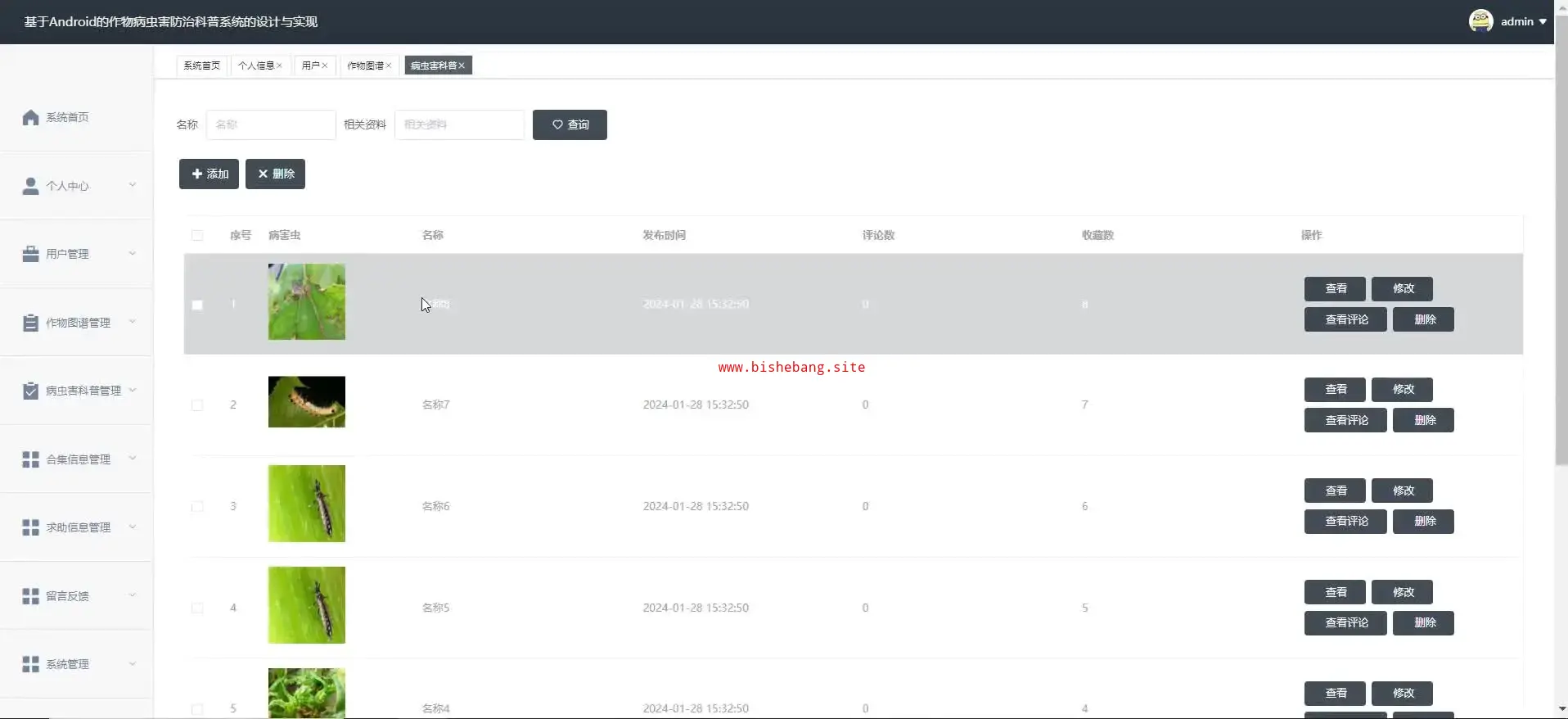Open the plant thumbnail for 名称4

point(307,693)
